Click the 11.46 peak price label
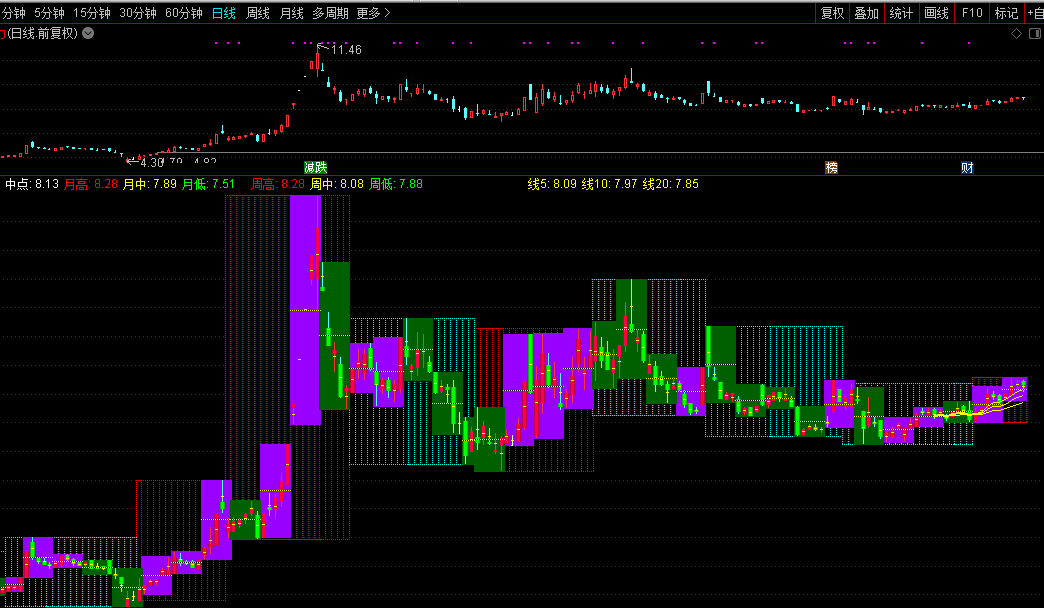Viewport: 1044px width, 608px height. [346, 50]
